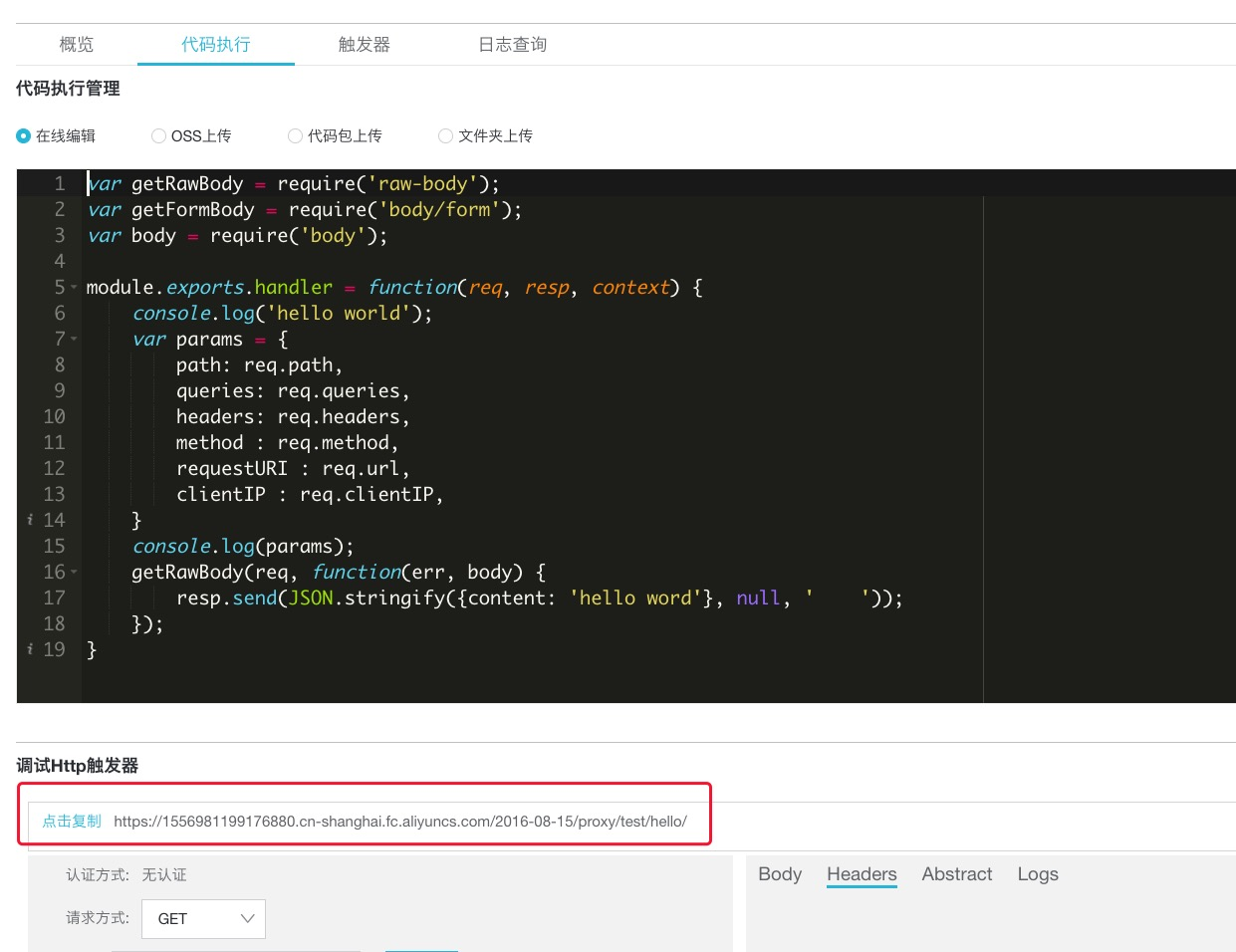Open the 请求方式 GET dropdown
This screenshot has height=952, width=1236.
204,919
